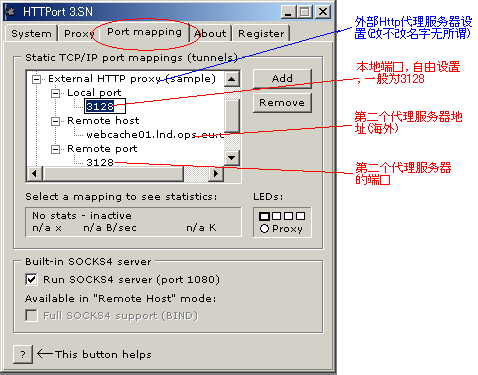Collapse the Remote host tree node
Viewport: 478px width, 375px height.
point(56,121)
